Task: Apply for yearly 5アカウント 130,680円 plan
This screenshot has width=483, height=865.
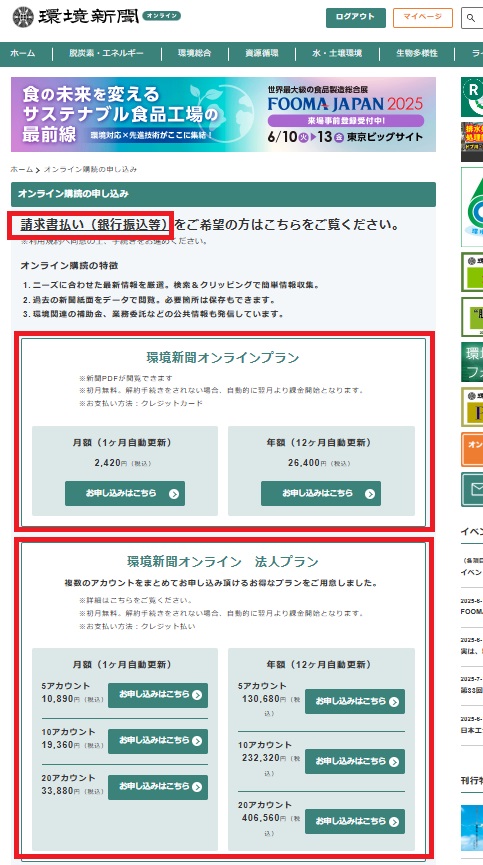Action: [x=355, y=701]
